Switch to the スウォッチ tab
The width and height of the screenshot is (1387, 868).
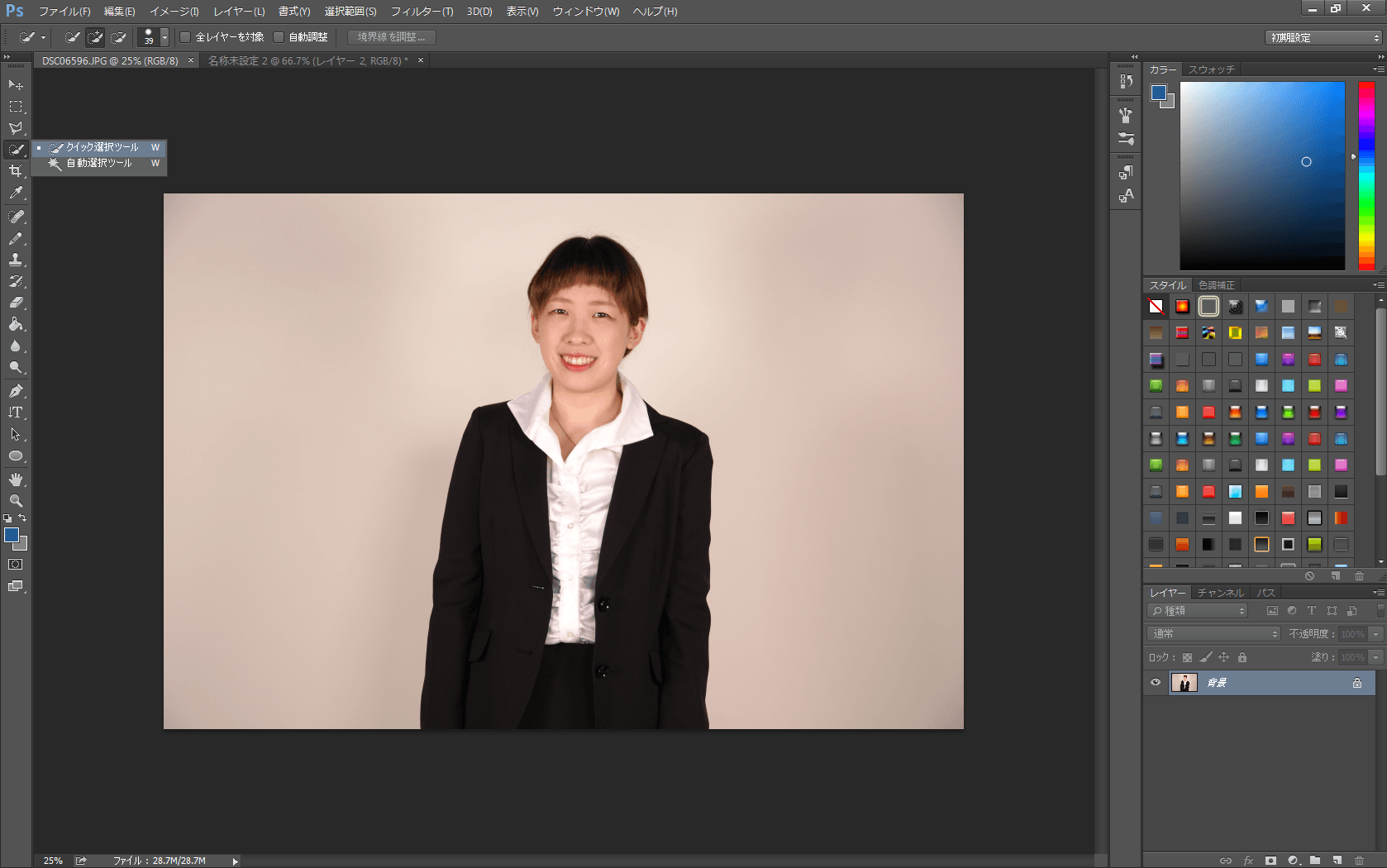coord(1211,69)
